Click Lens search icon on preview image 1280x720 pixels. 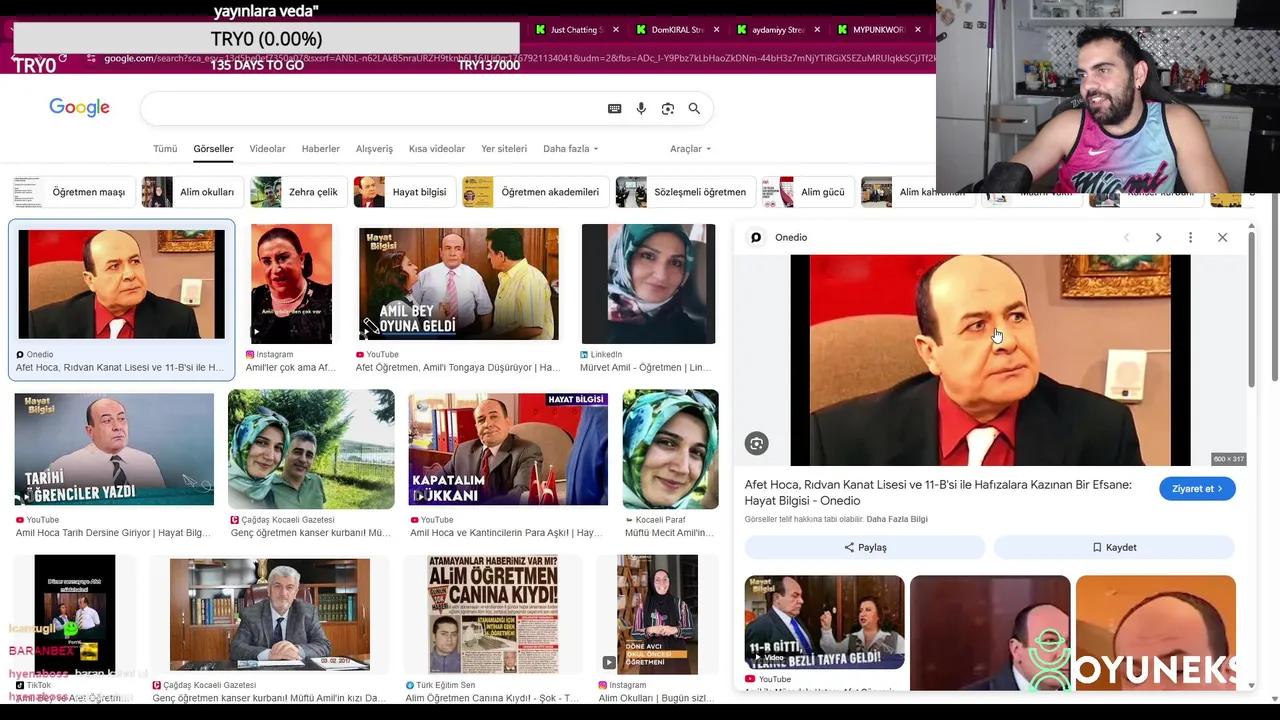tap(757, 443)
